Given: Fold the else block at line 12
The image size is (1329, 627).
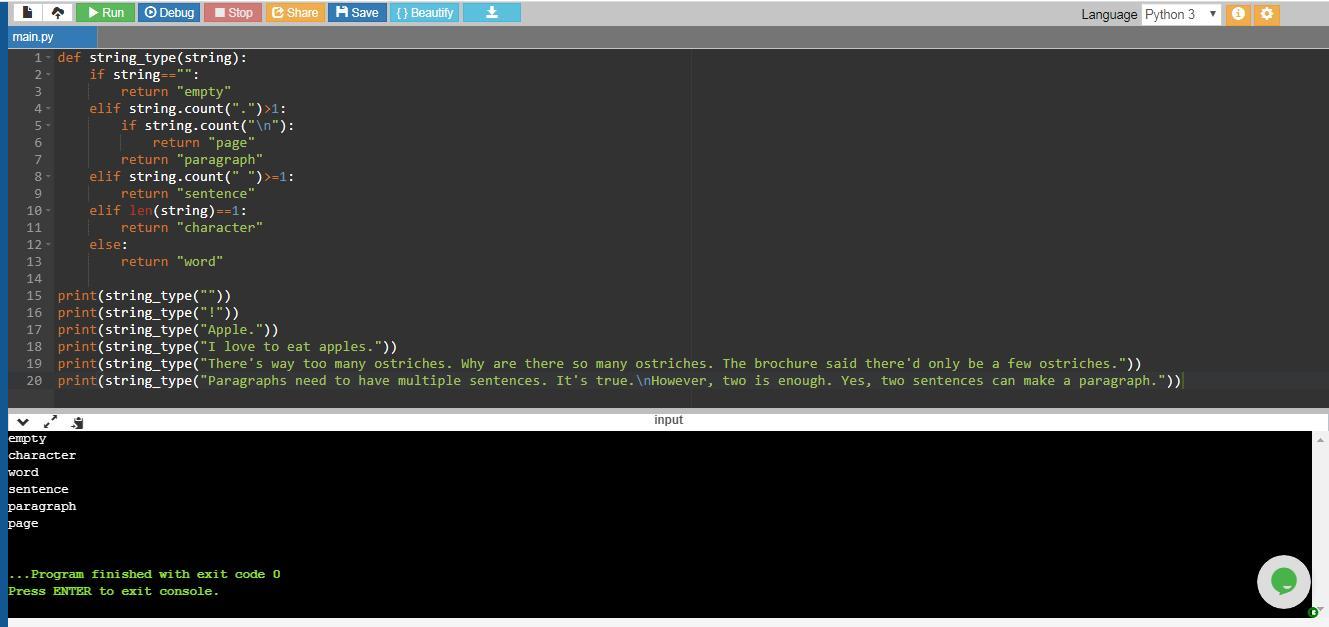Looking at the screenshot, I should pos(48,245).
